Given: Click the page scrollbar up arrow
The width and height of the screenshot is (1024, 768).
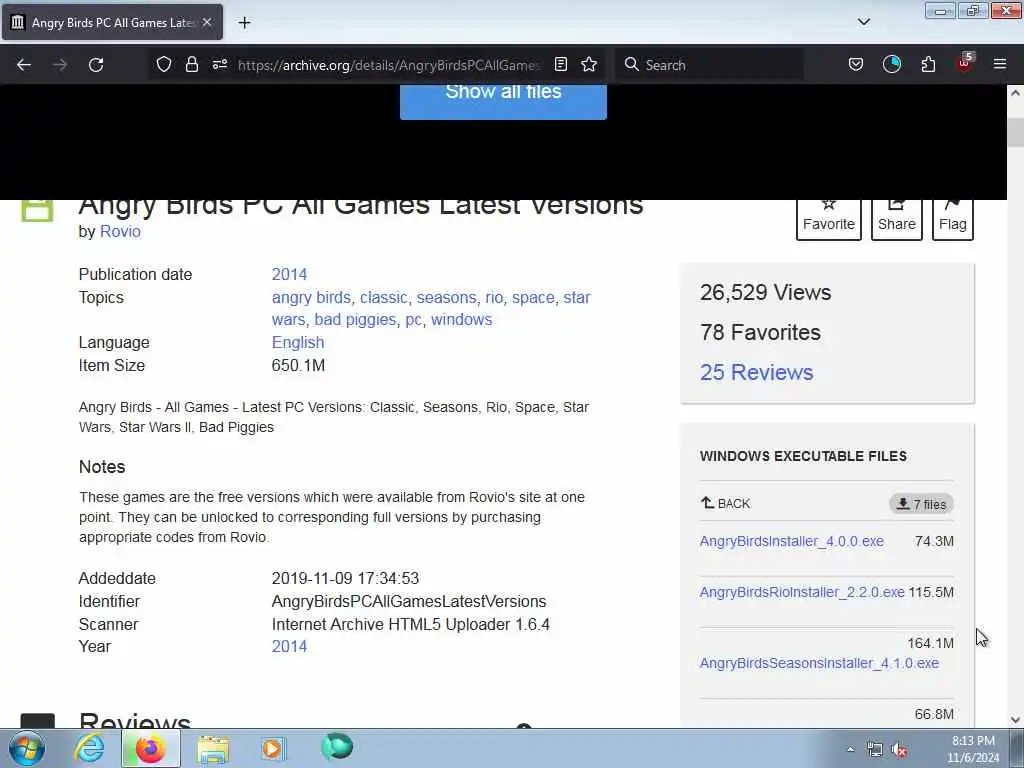Looking at the screenshot, I should pyautogui.click(x=1016, y=93).
